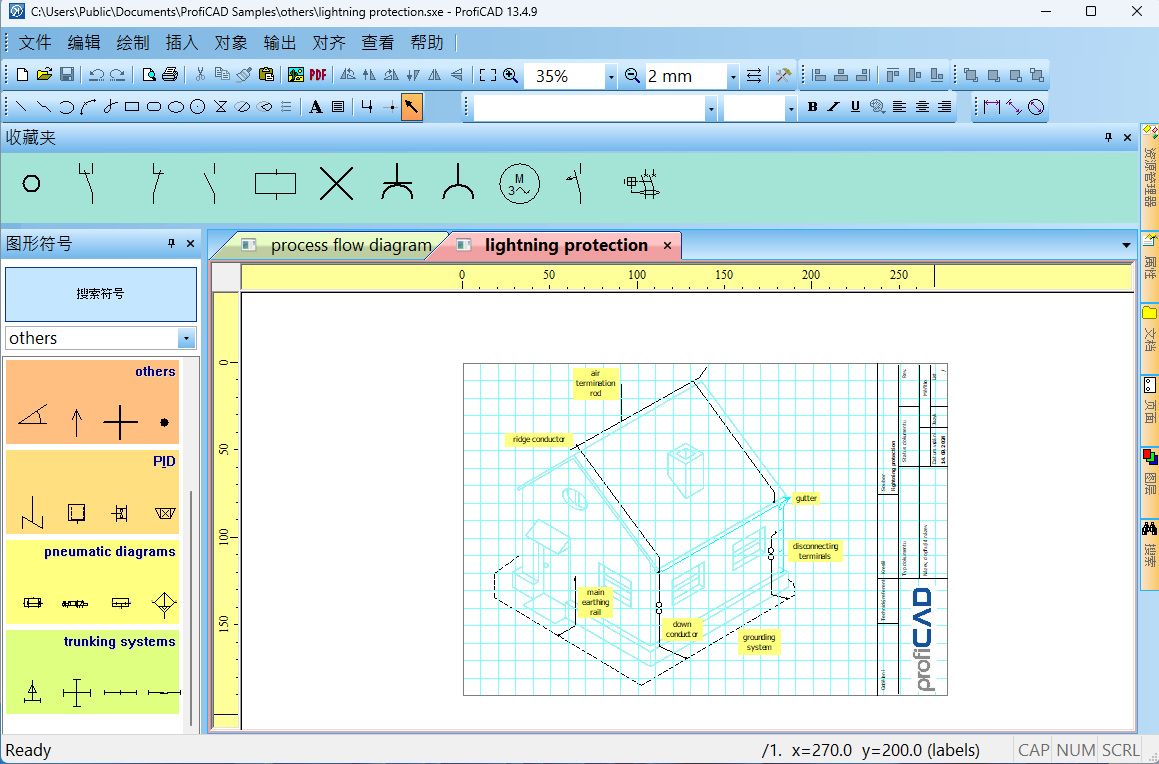Open the 图层 side panel tab

tap(1149, 471)
